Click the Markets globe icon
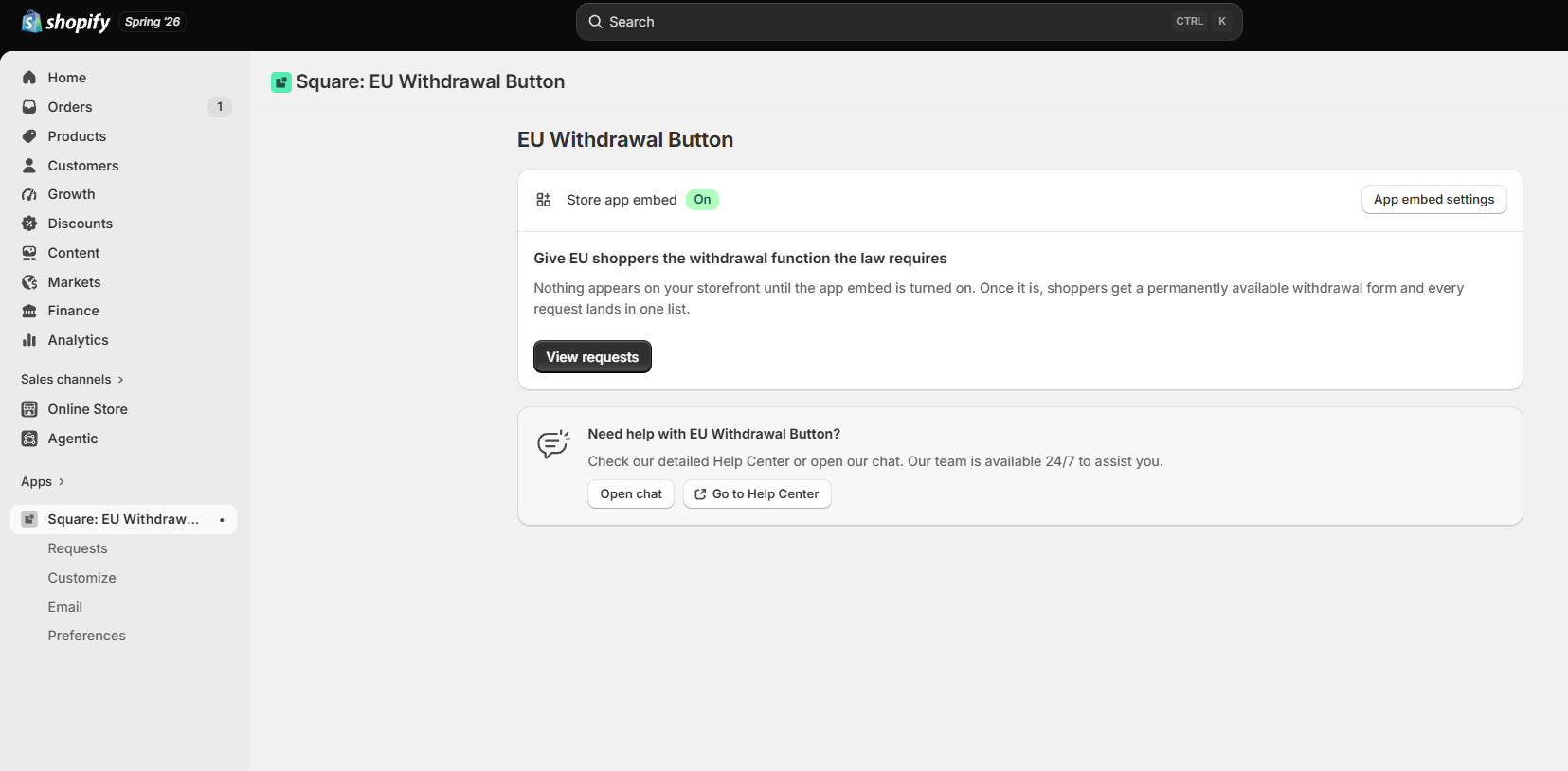 pyautogui.click(x=29, y=282)
